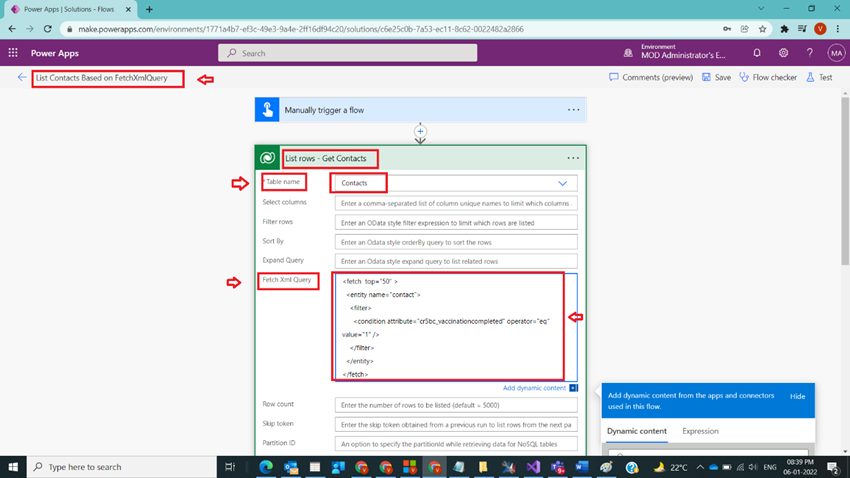Open a new browser tab
This screenshot has width=850, height=478.
(x=149, y=9)
